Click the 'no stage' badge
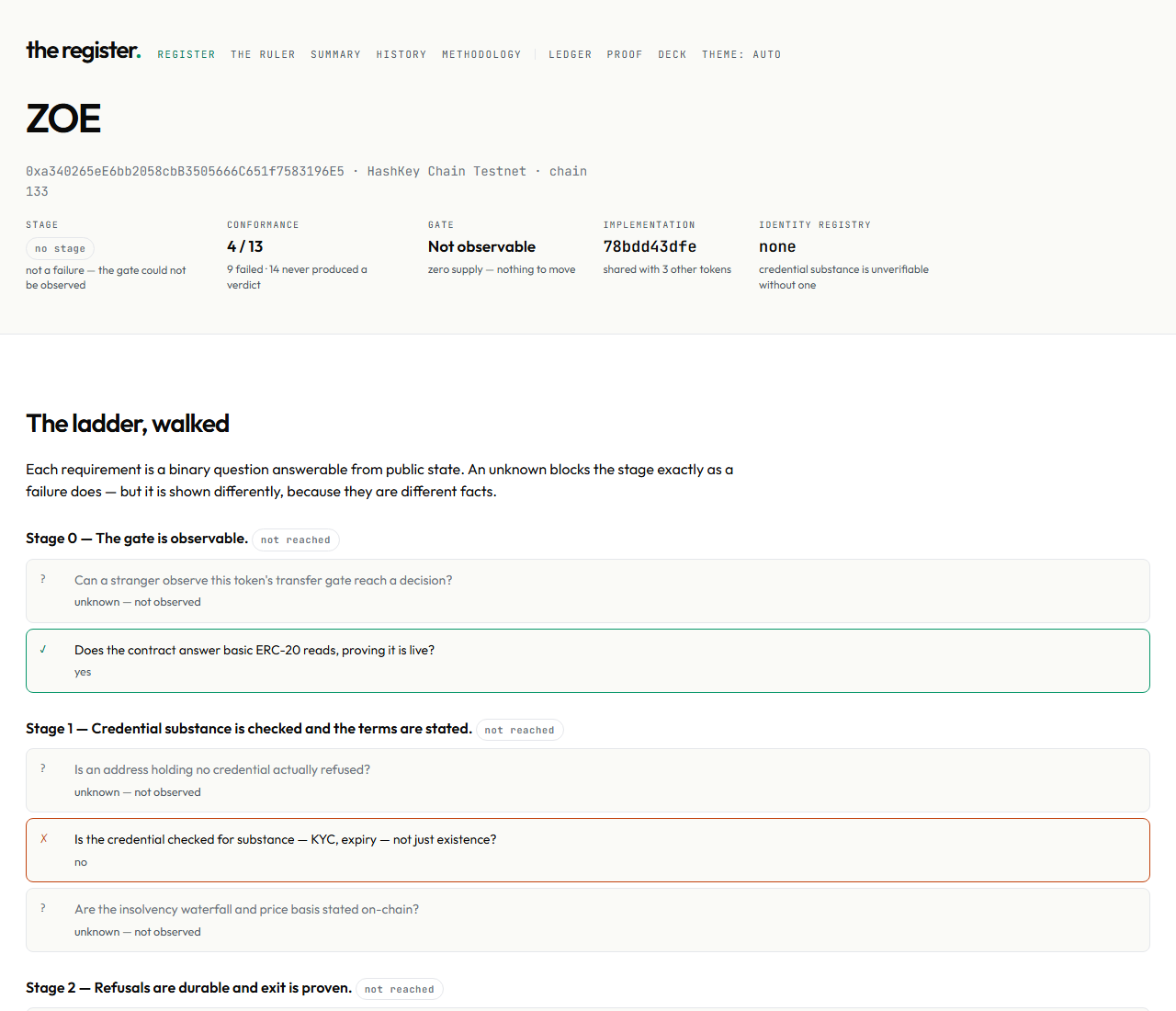This screenshot has width=1176, height=1011. tap(60, 248)
